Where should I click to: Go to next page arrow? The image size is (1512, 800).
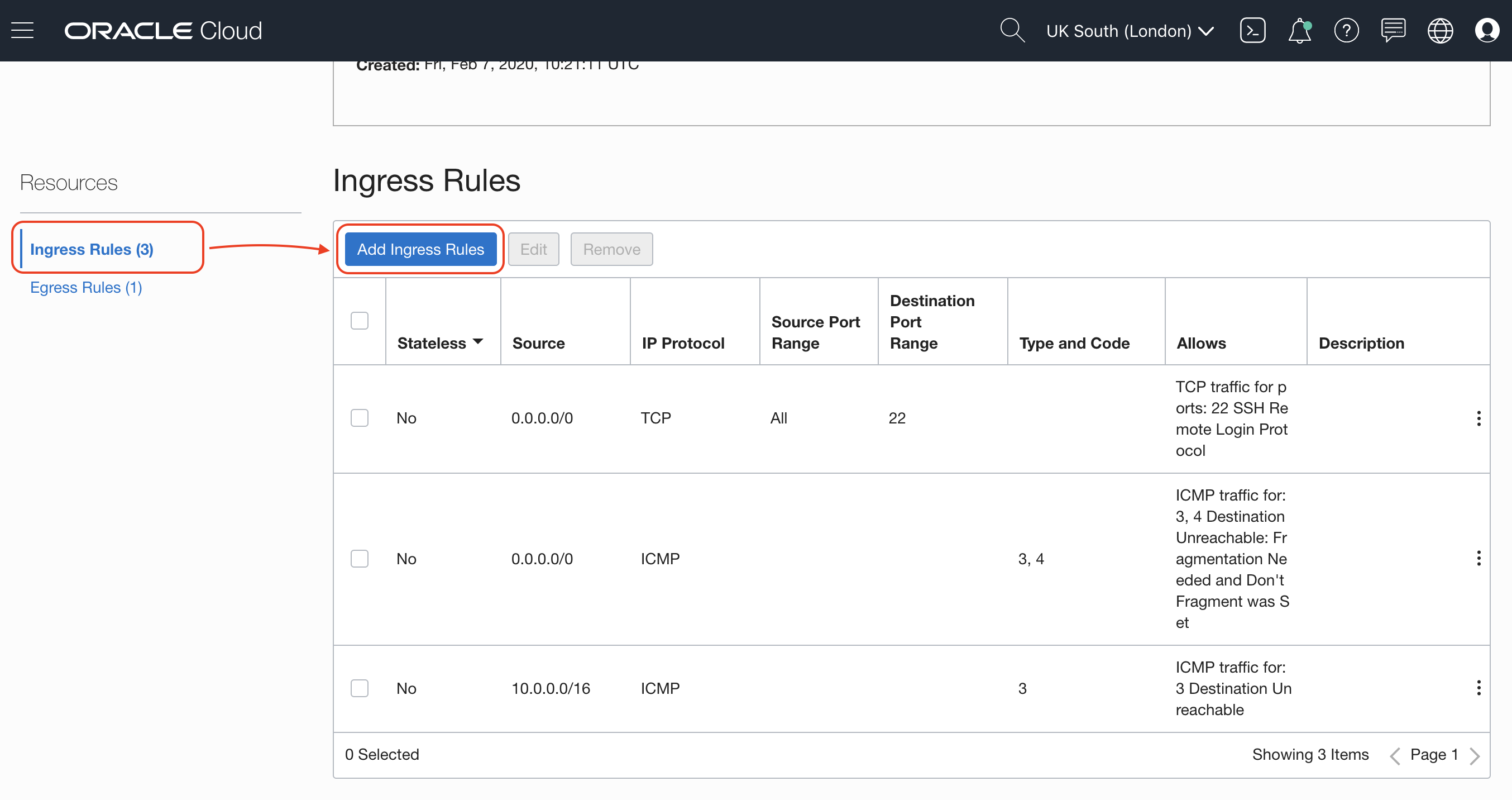coord(1474,755)
